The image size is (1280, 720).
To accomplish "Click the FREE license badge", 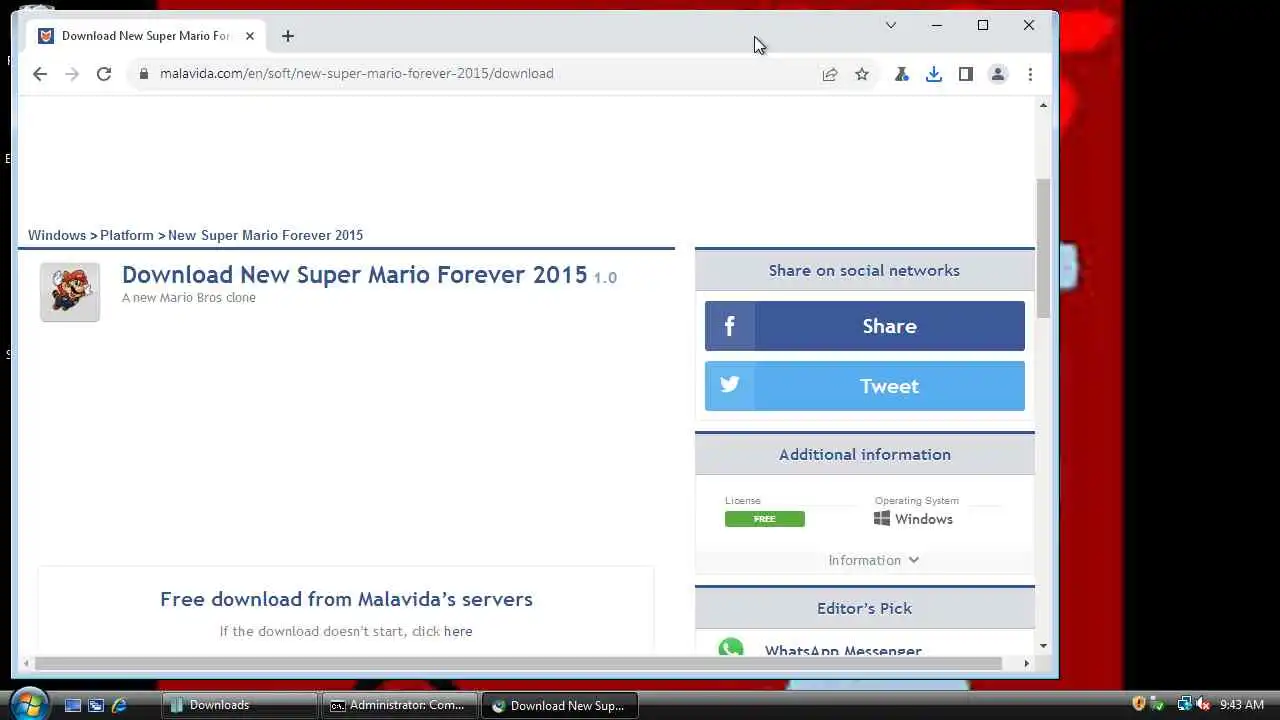I will 765,519.
